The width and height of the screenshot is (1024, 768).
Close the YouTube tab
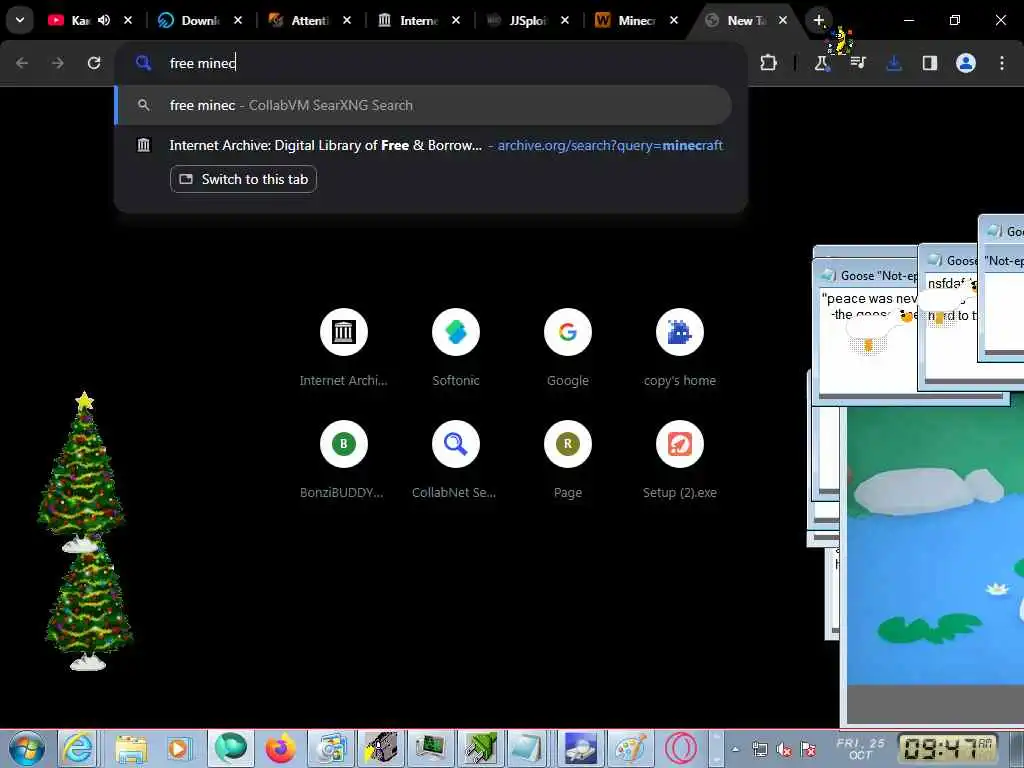click(x=128, y=20)
